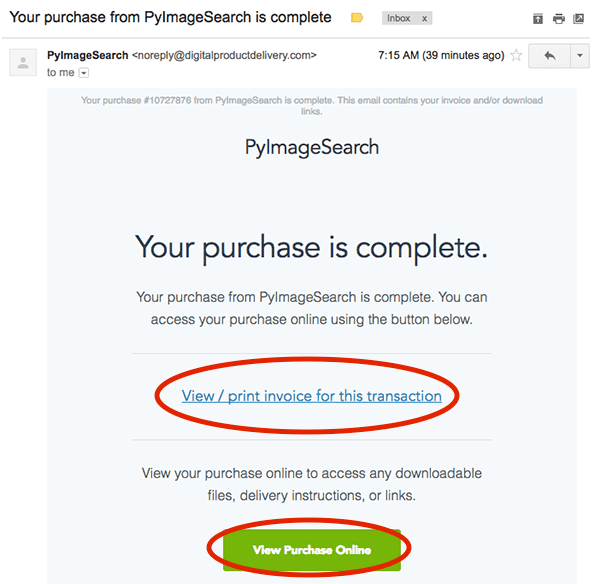Image resolution: width=600 pixels, height=584 pixels.
Task: Click the Inbox label tag
Action: 398,18
